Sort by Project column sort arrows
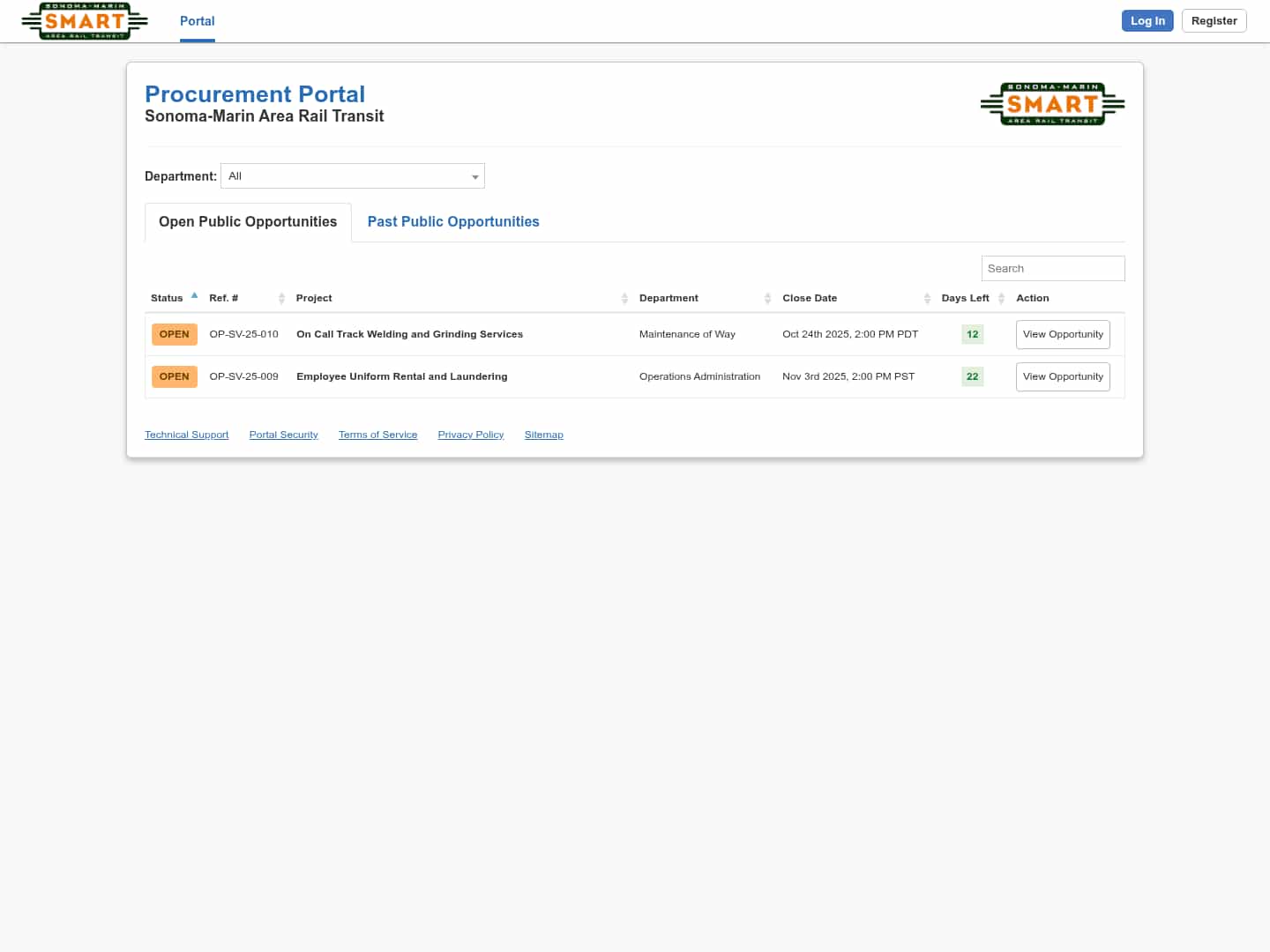This screenshot has height=952, width=1270. click(x=624, y=299)
